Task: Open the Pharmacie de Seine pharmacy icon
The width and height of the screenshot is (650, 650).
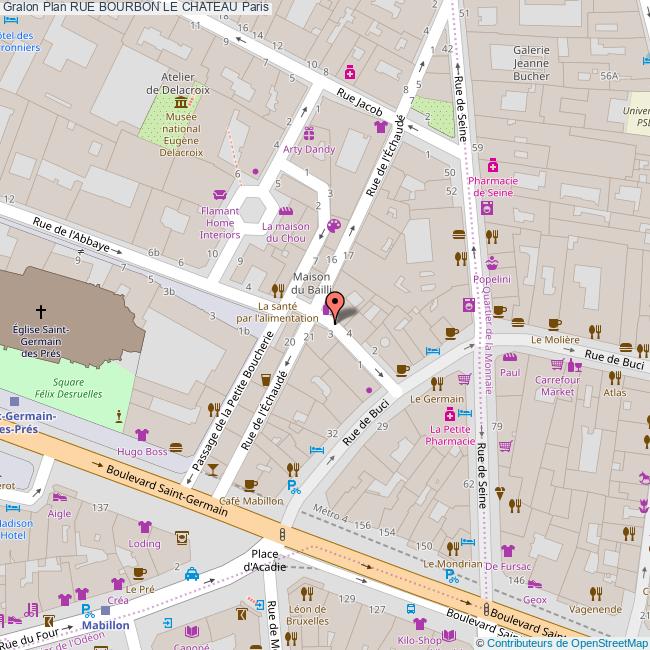Action: pyautogui.click(x=493, y=165)
